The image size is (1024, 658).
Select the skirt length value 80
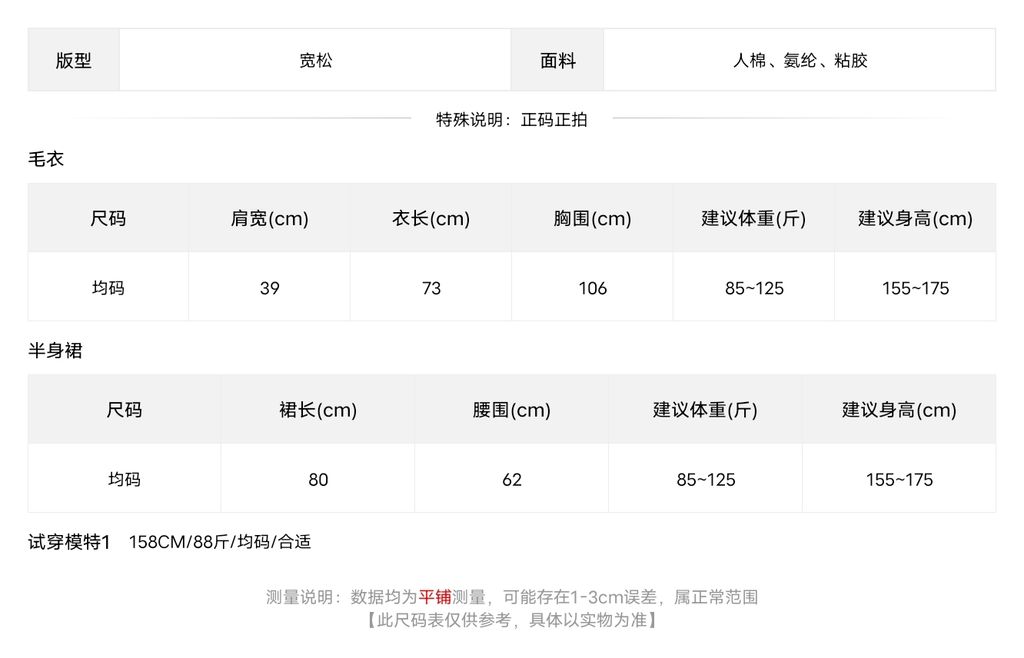point(317,479)
